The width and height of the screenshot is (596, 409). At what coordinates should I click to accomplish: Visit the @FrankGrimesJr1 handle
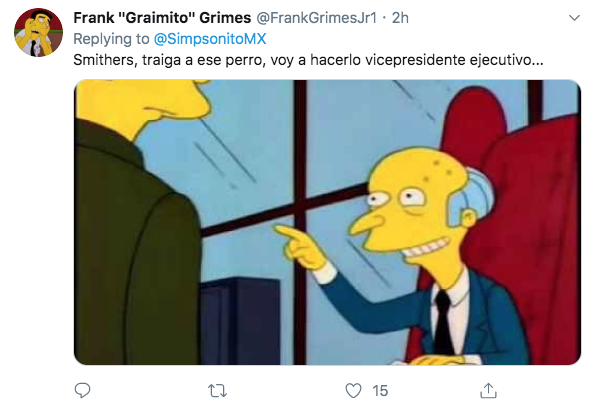click(317, 18)
